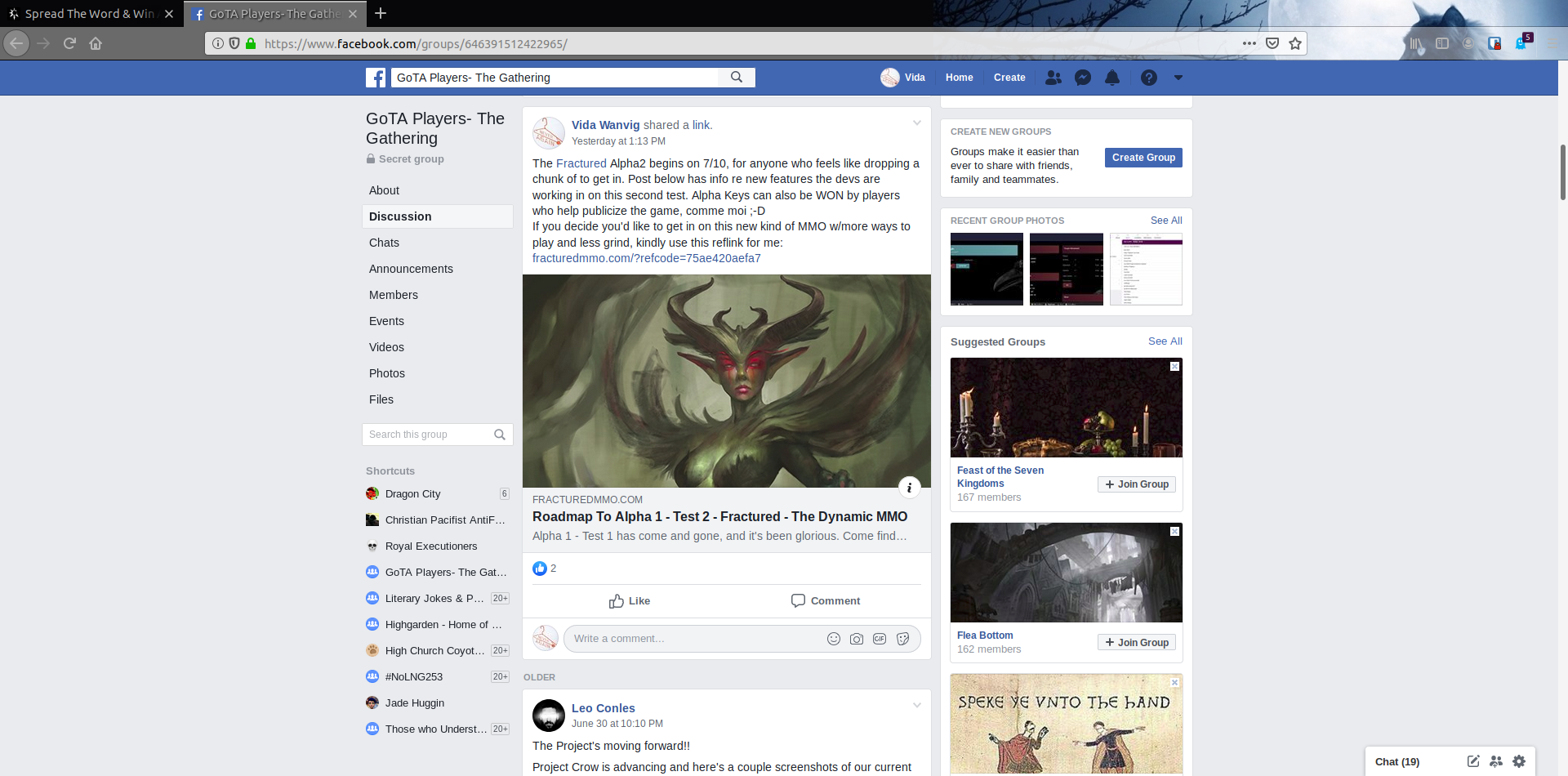Open Messenger icon in top bar
The image size is (1568, 776).
(1083, 78)
